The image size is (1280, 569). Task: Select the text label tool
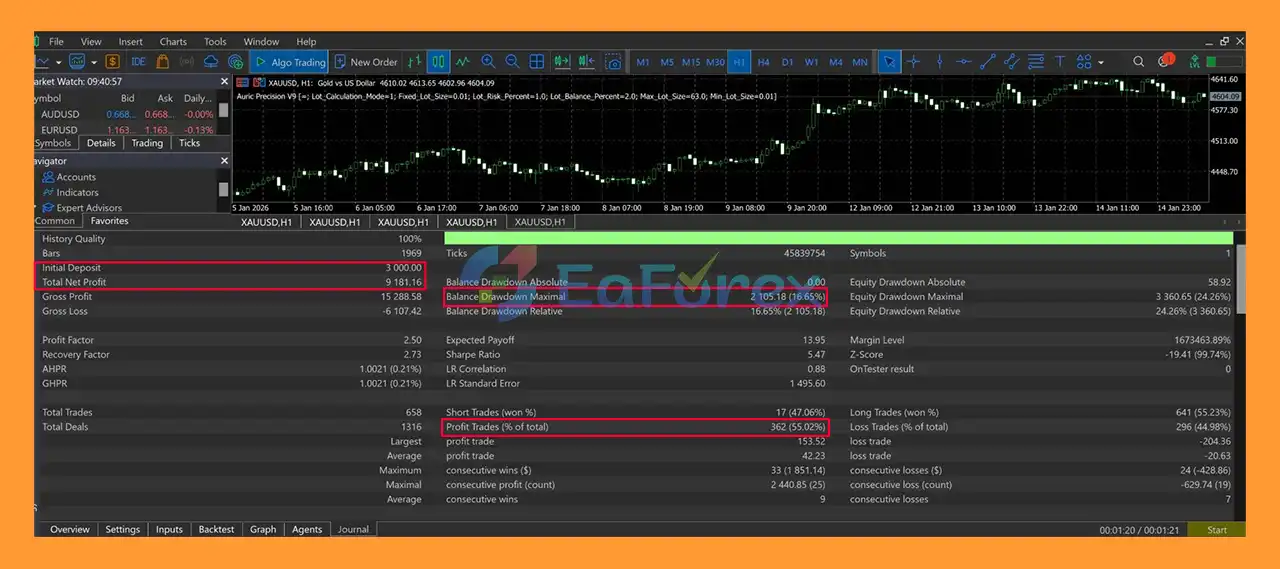click(x=1060, y=62)
